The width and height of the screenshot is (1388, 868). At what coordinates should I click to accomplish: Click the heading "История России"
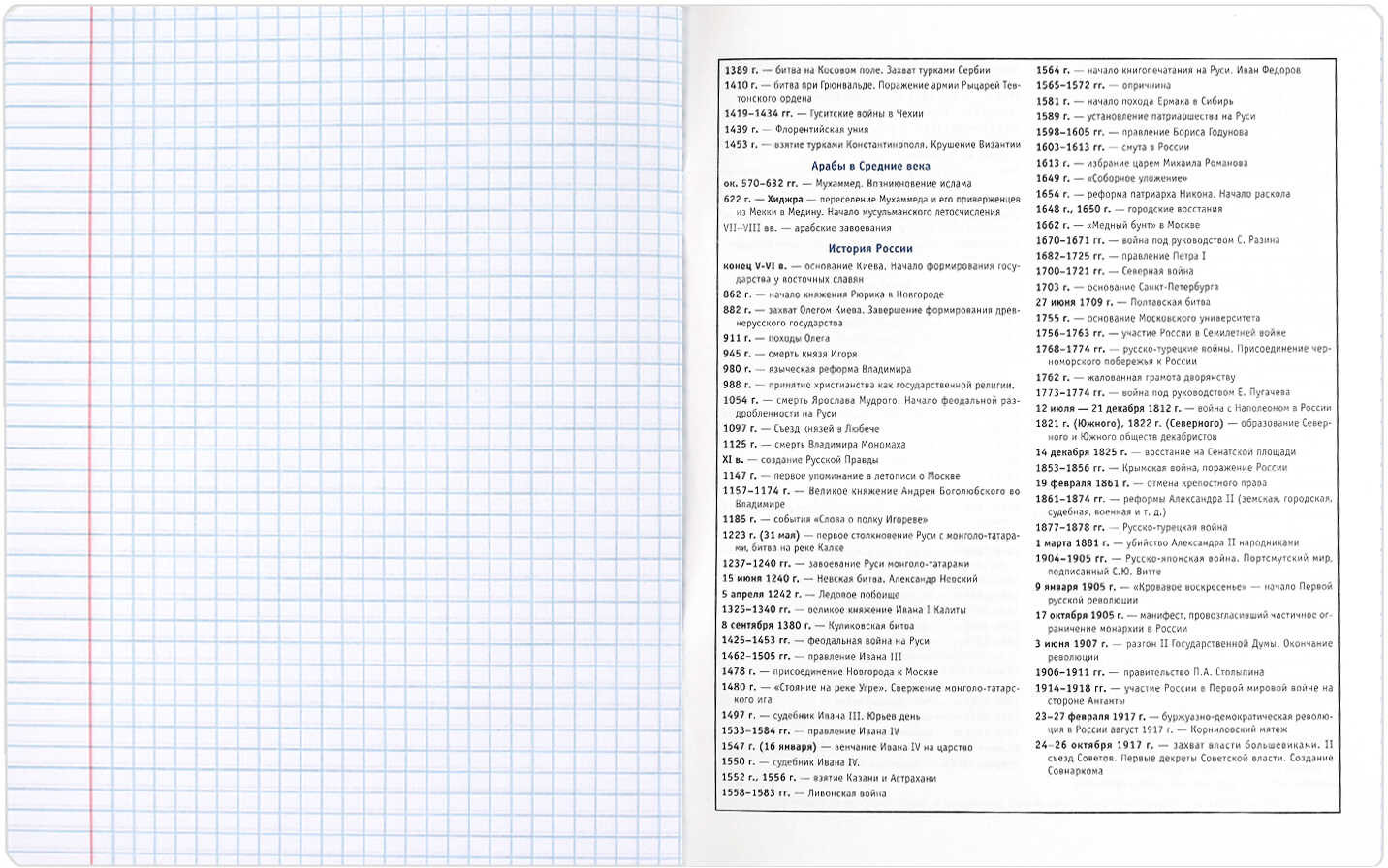coord(869,248)
